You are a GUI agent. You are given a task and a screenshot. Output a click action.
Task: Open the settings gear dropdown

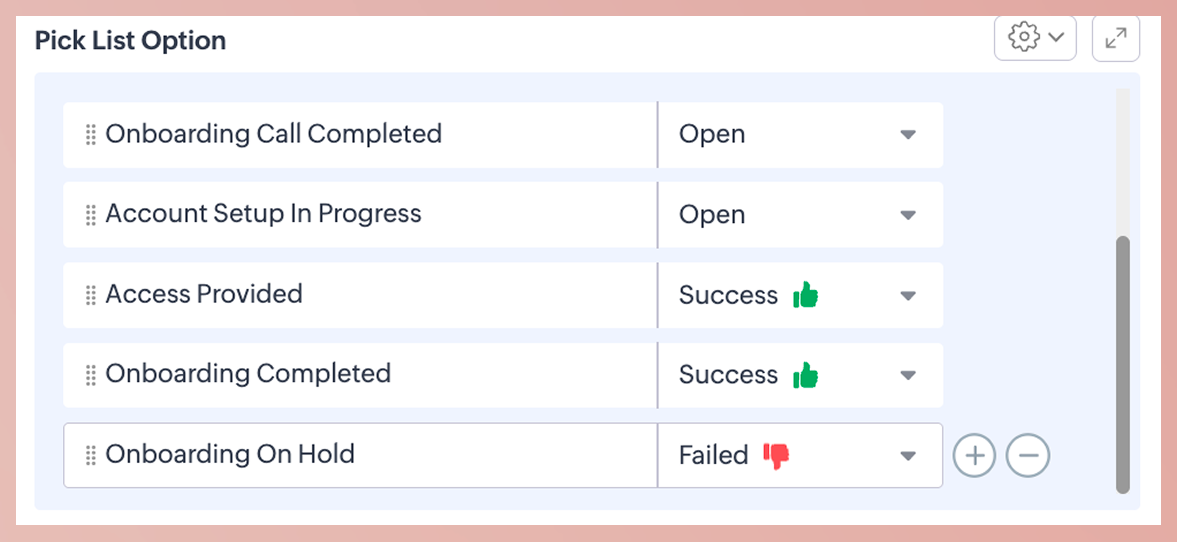1035,38
